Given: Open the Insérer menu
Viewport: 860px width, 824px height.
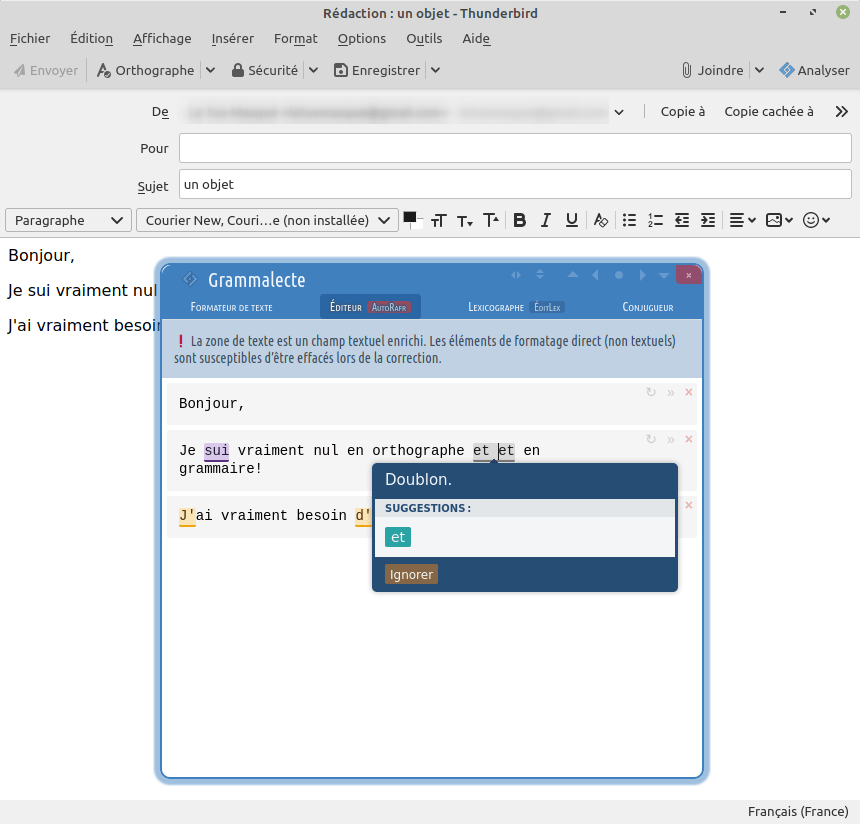Looking at the screenshot, I should coord(233,38).
